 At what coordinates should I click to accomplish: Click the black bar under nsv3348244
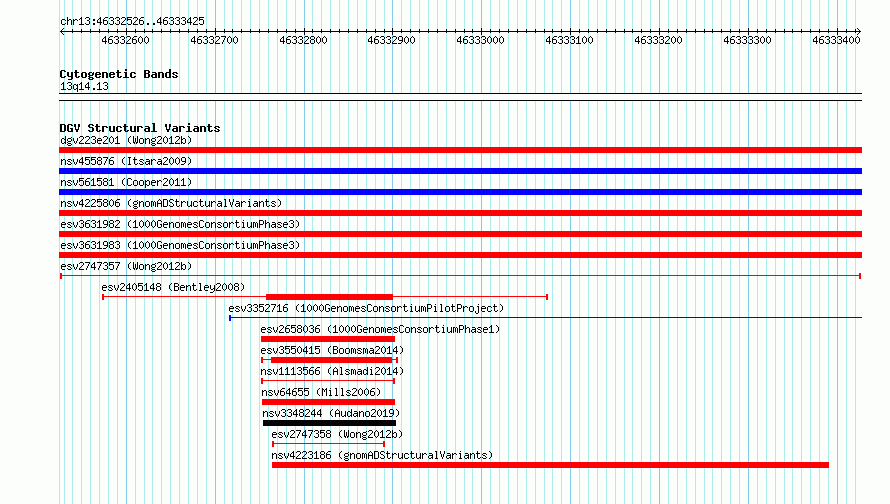329,423
